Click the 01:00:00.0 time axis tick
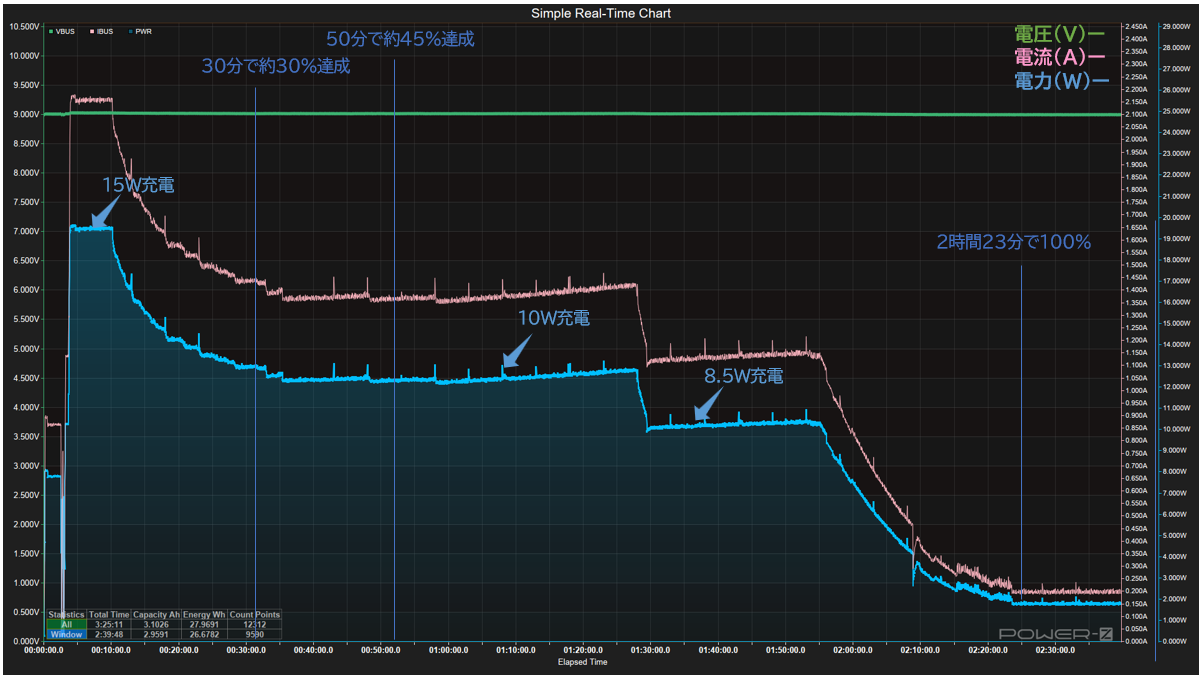Viewport: 1199px width, 675px height. click(448, 650)
